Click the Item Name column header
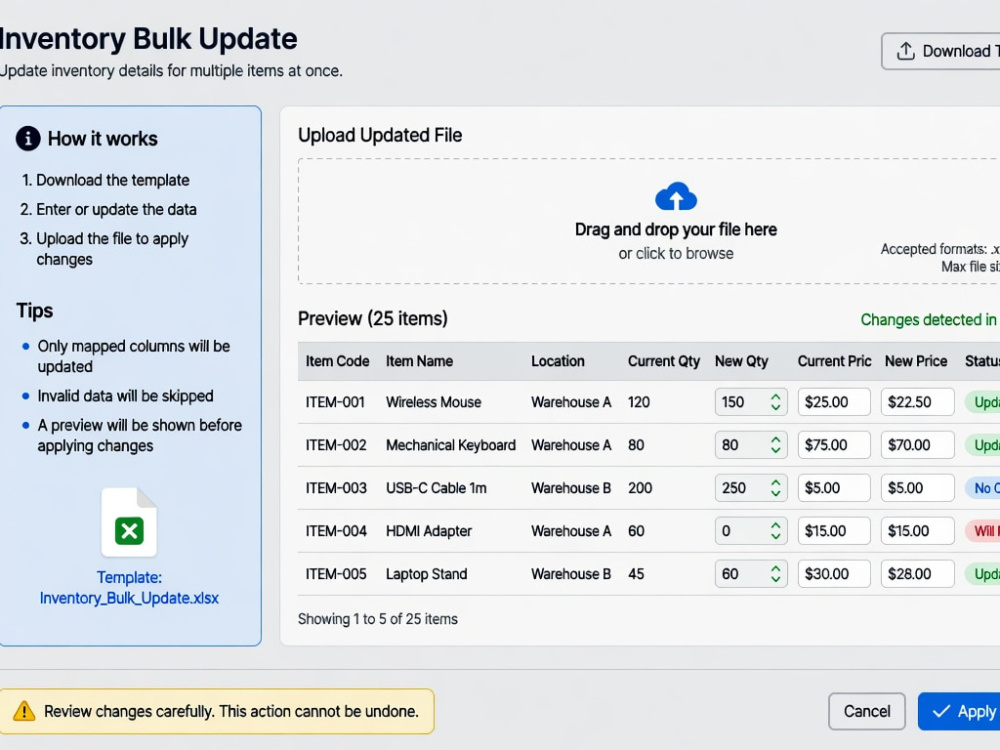1000x750 pixels. [419, 361]
